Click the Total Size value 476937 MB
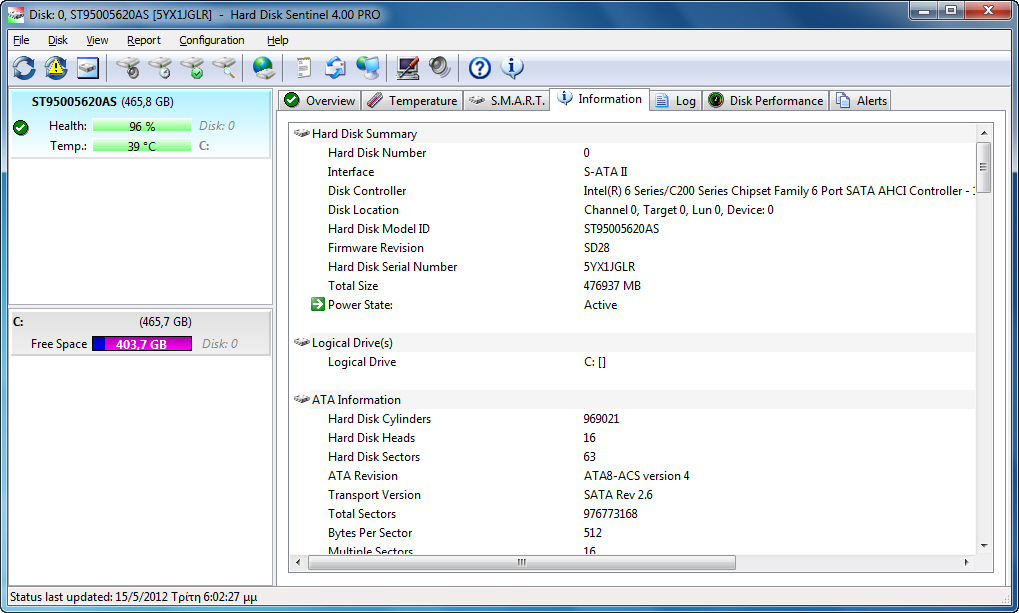Screen dimensions: 1019x613 [x=612, y=285]
